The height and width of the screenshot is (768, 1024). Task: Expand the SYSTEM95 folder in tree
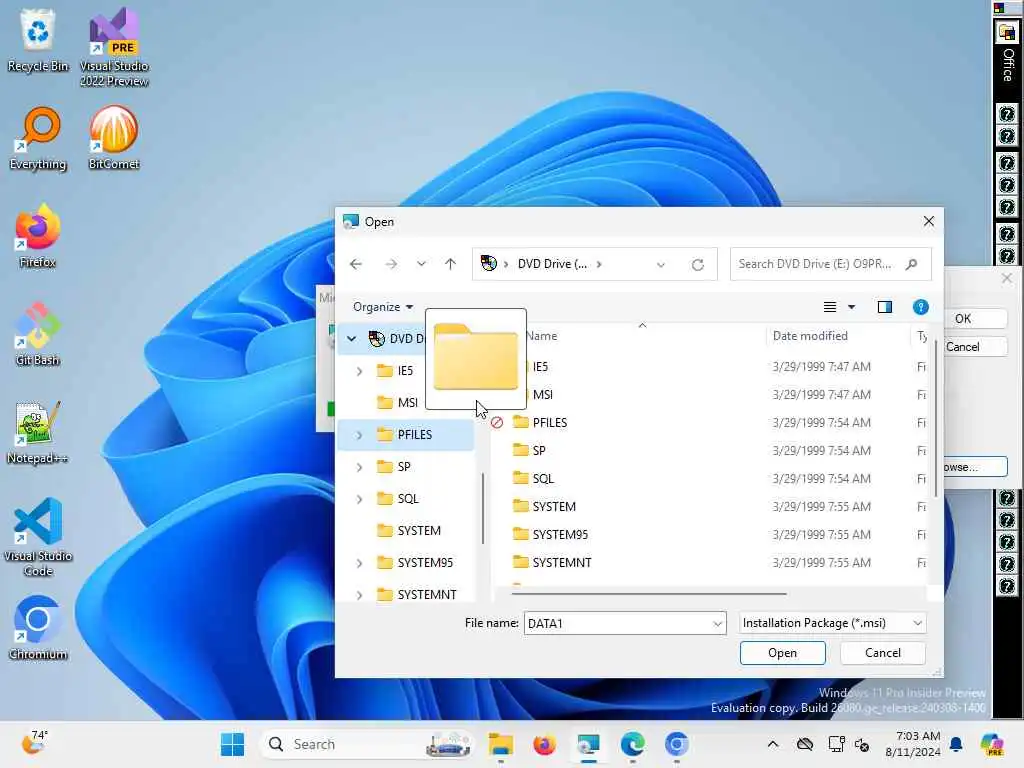(x=359, y=563)
